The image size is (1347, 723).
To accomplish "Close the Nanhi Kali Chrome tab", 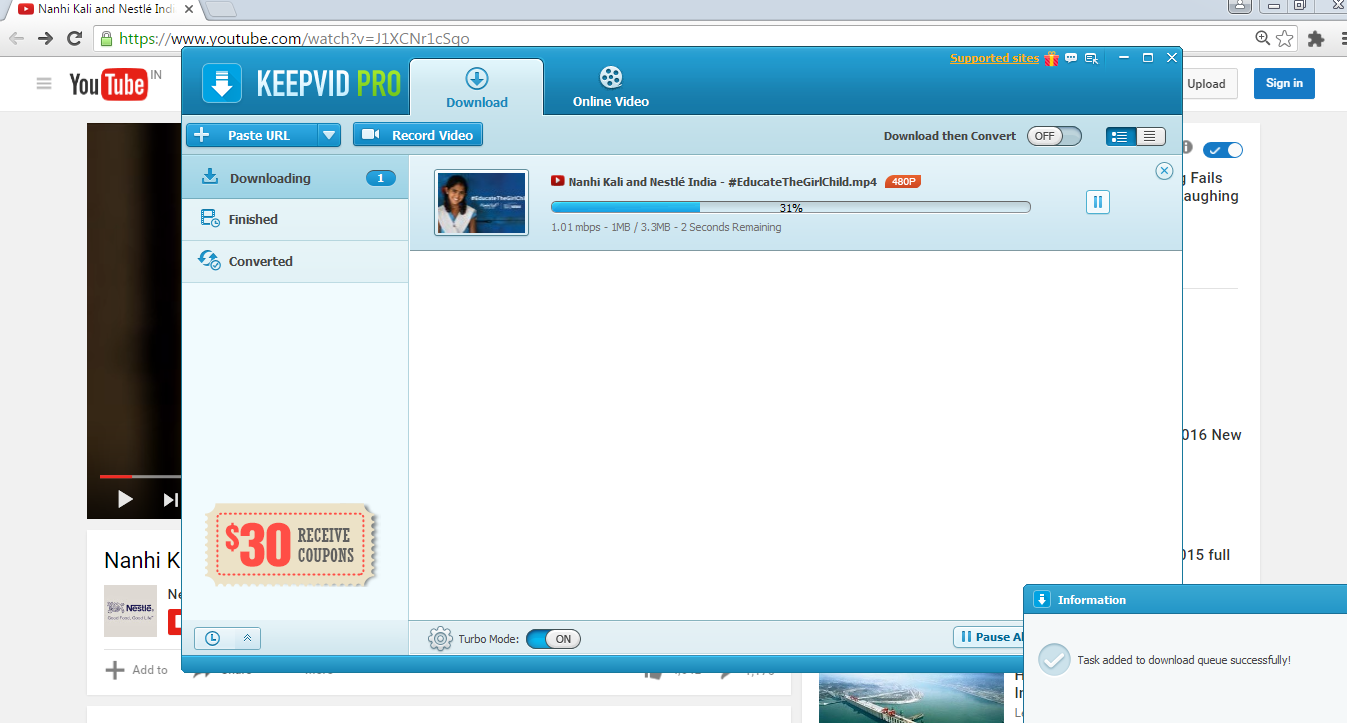I will (x=190, y=9).
